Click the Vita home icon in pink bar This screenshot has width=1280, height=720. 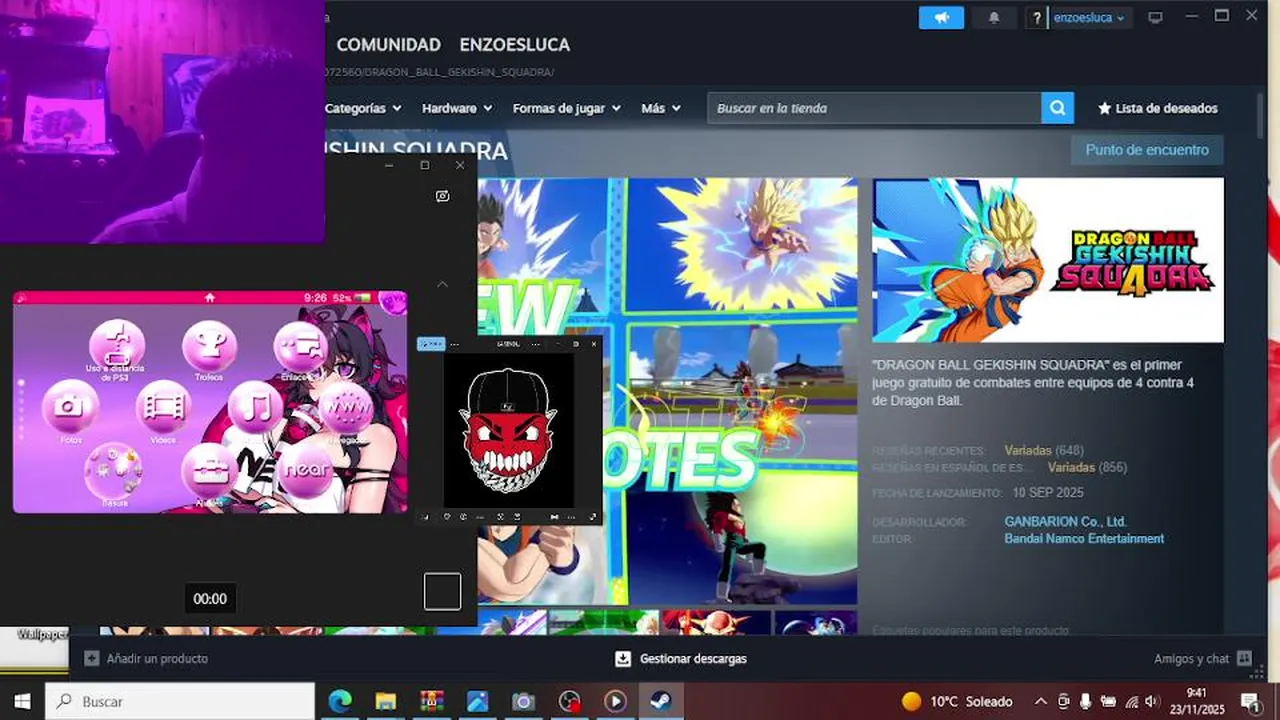tap(210, 297)
